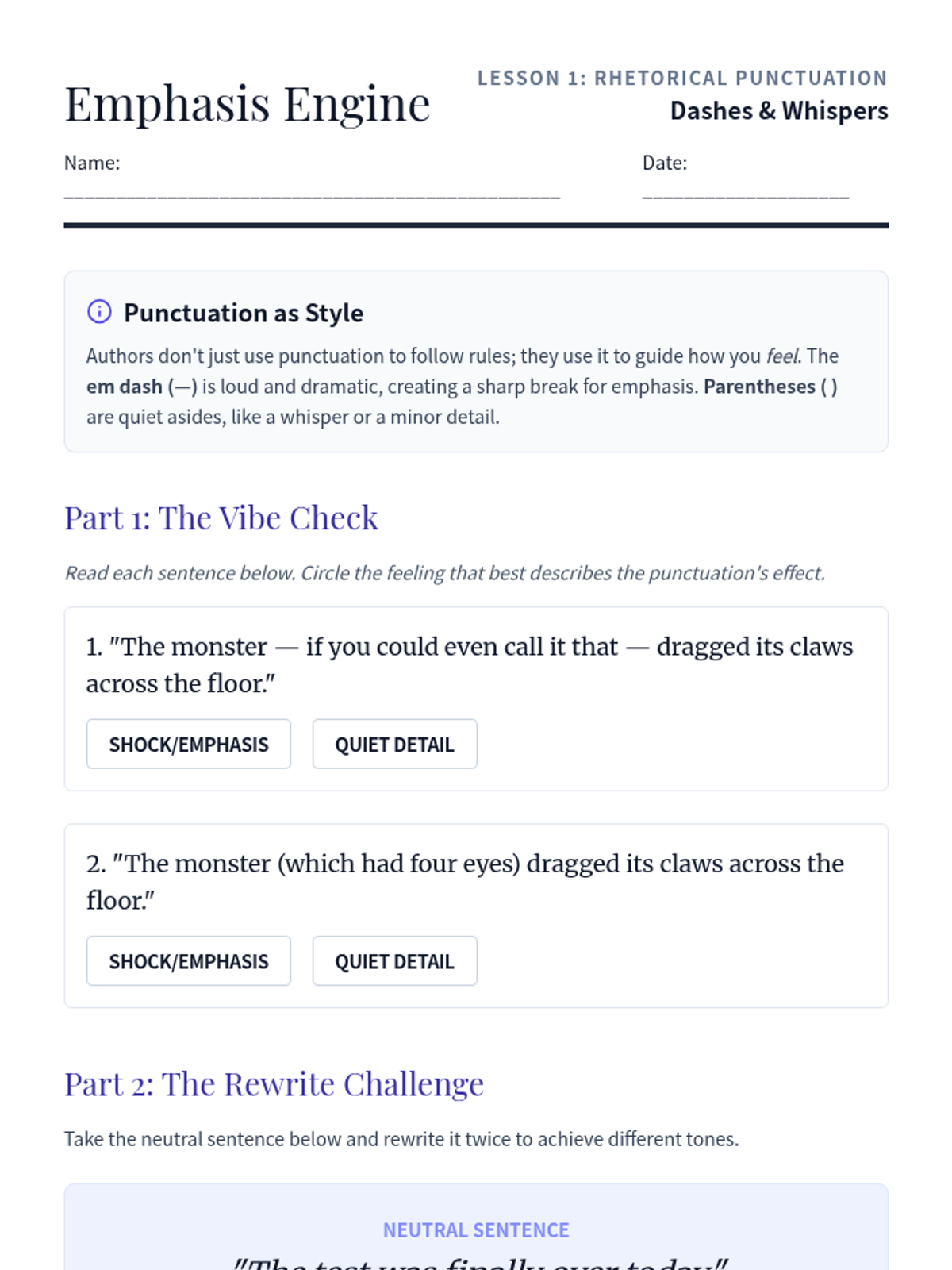
Task: Choose QUIET DETAIL for sentence 2
Action: (x=394, y=960)
